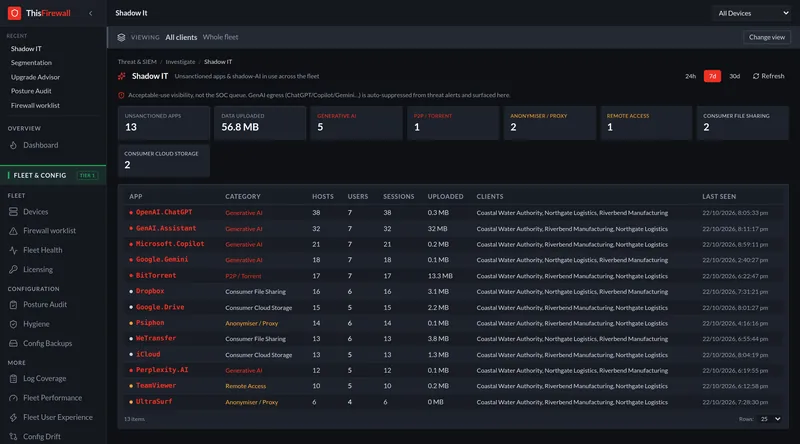The width and height of the screenshot is (800, 444).
Task: Click the GenAI.Assistant app name
Action: (x=166, y=228)
